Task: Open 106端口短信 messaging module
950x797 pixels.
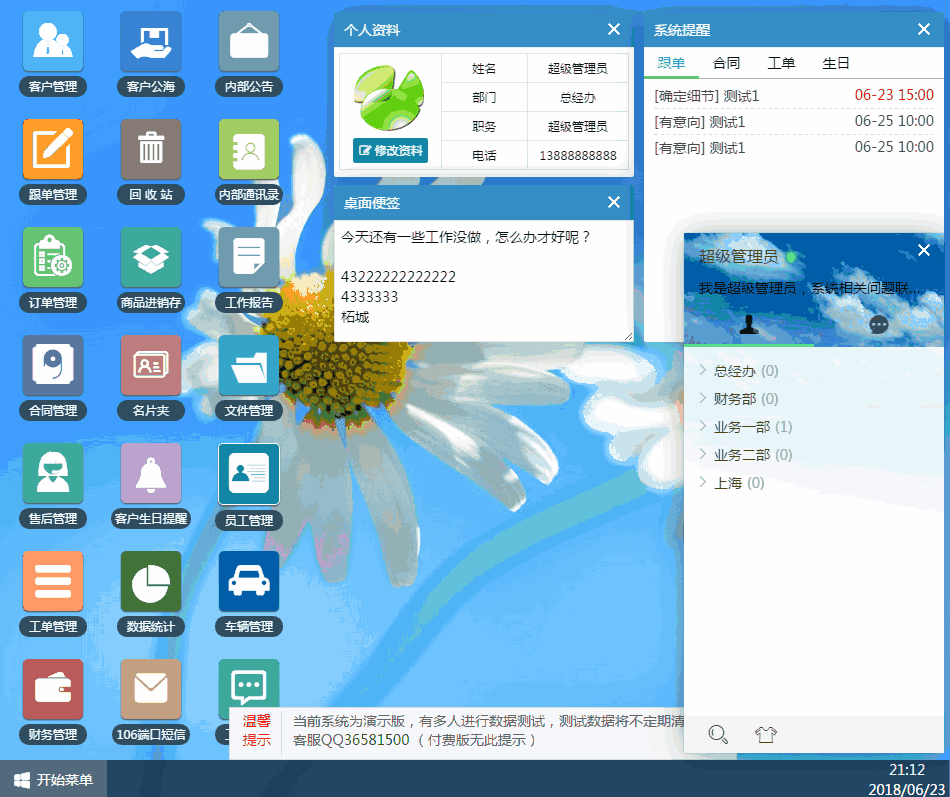Action: [150, 689]
